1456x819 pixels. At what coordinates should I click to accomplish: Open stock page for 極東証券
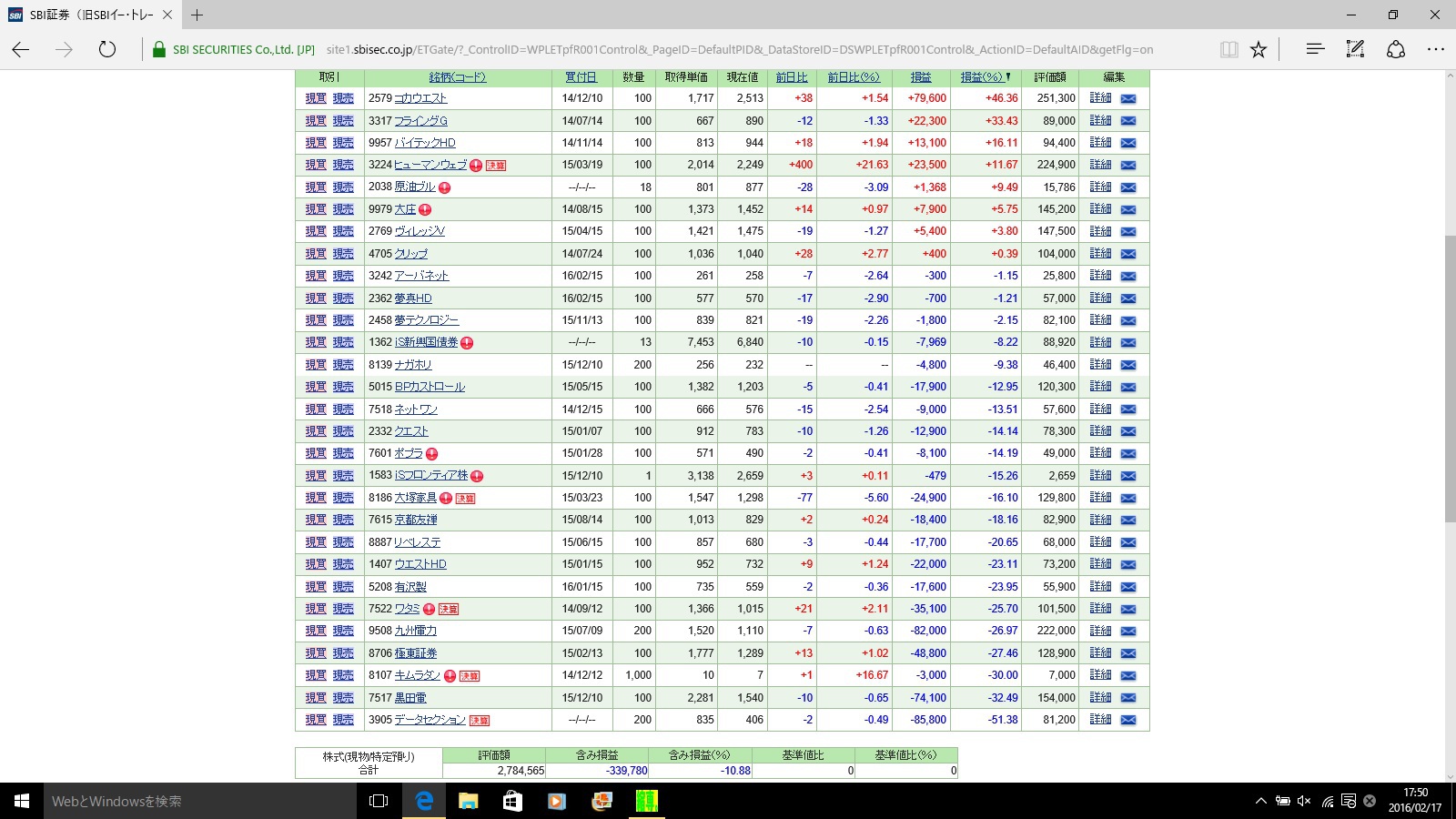pos(416,653)
